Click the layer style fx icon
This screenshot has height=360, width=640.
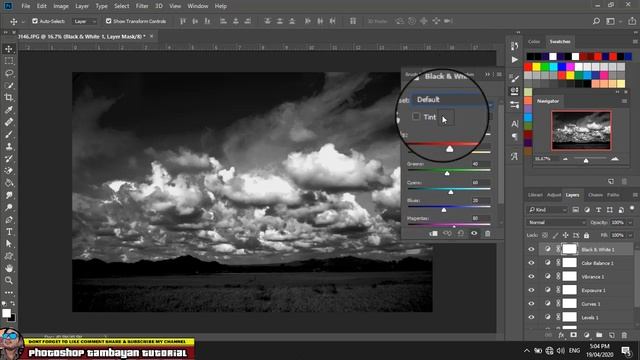(x=561, y=335)
